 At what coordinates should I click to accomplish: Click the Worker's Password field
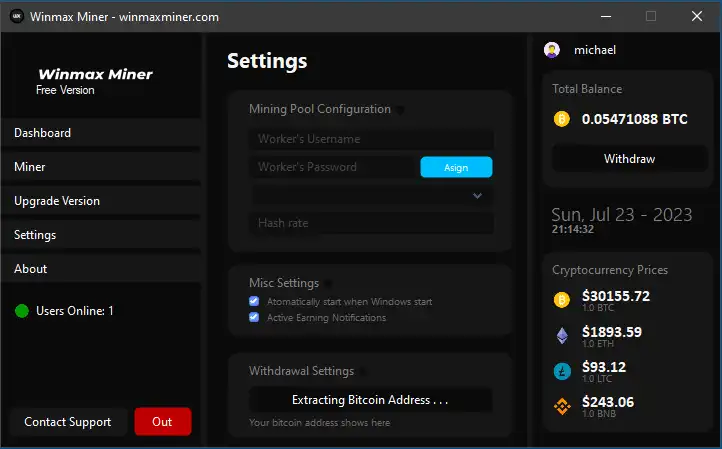coord(332,167)
